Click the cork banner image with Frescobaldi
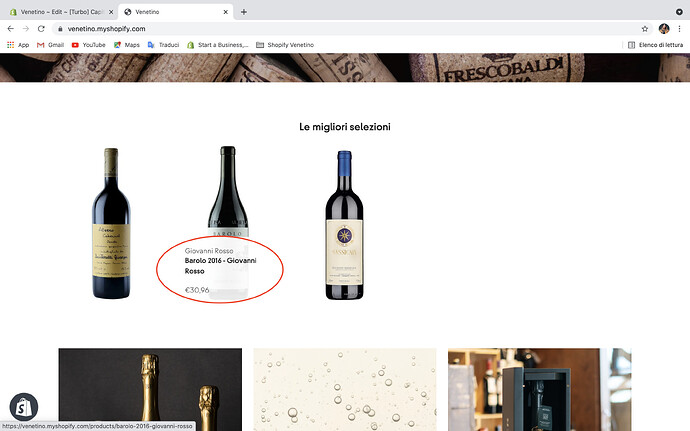 point(345,68)
